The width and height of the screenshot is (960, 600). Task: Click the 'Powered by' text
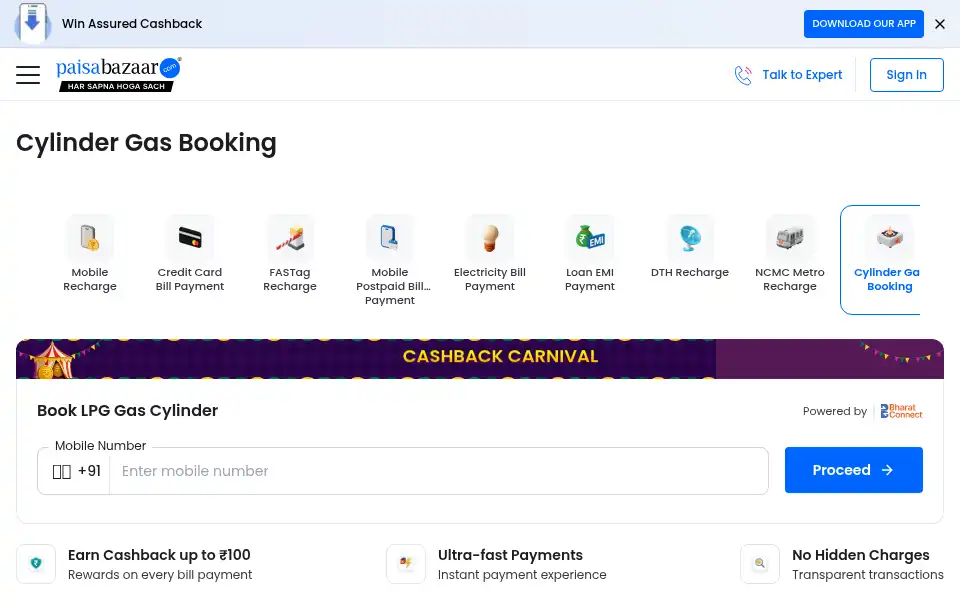(834, 411)
